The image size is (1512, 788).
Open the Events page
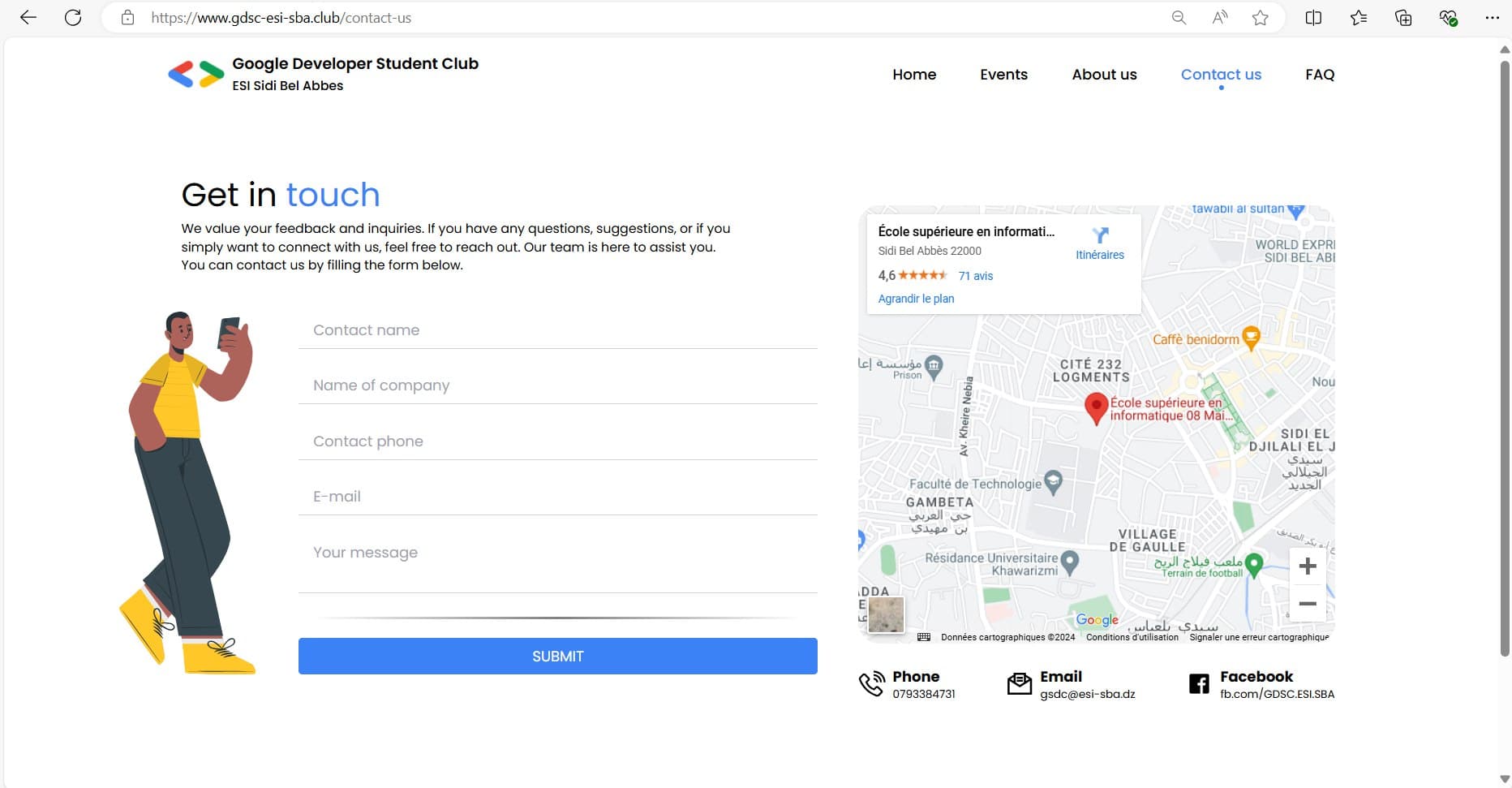(1003, 75)
